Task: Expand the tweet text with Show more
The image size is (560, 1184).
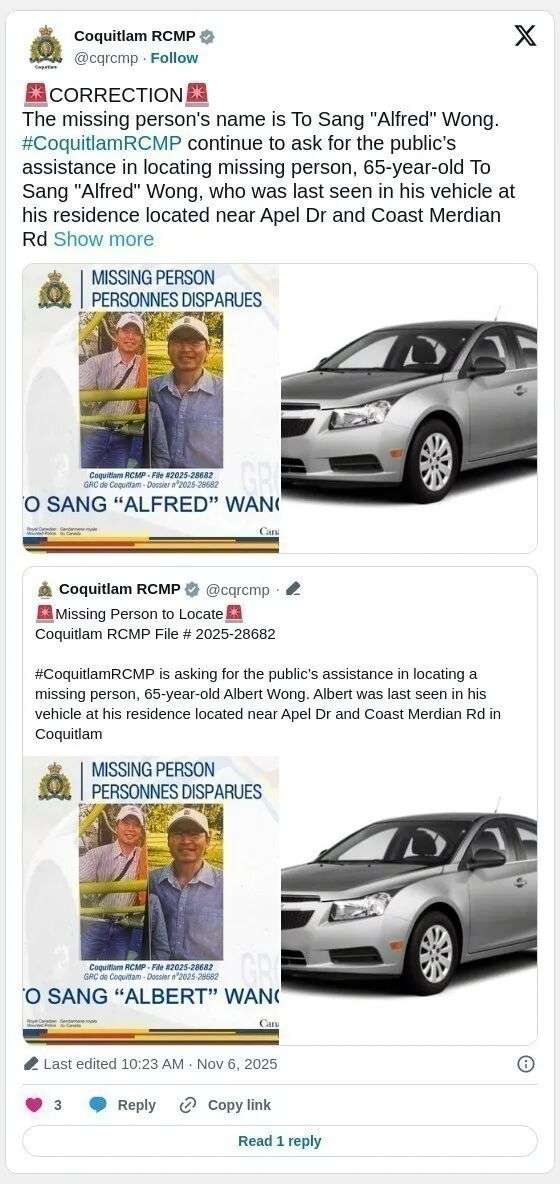Action: (103, 239)
